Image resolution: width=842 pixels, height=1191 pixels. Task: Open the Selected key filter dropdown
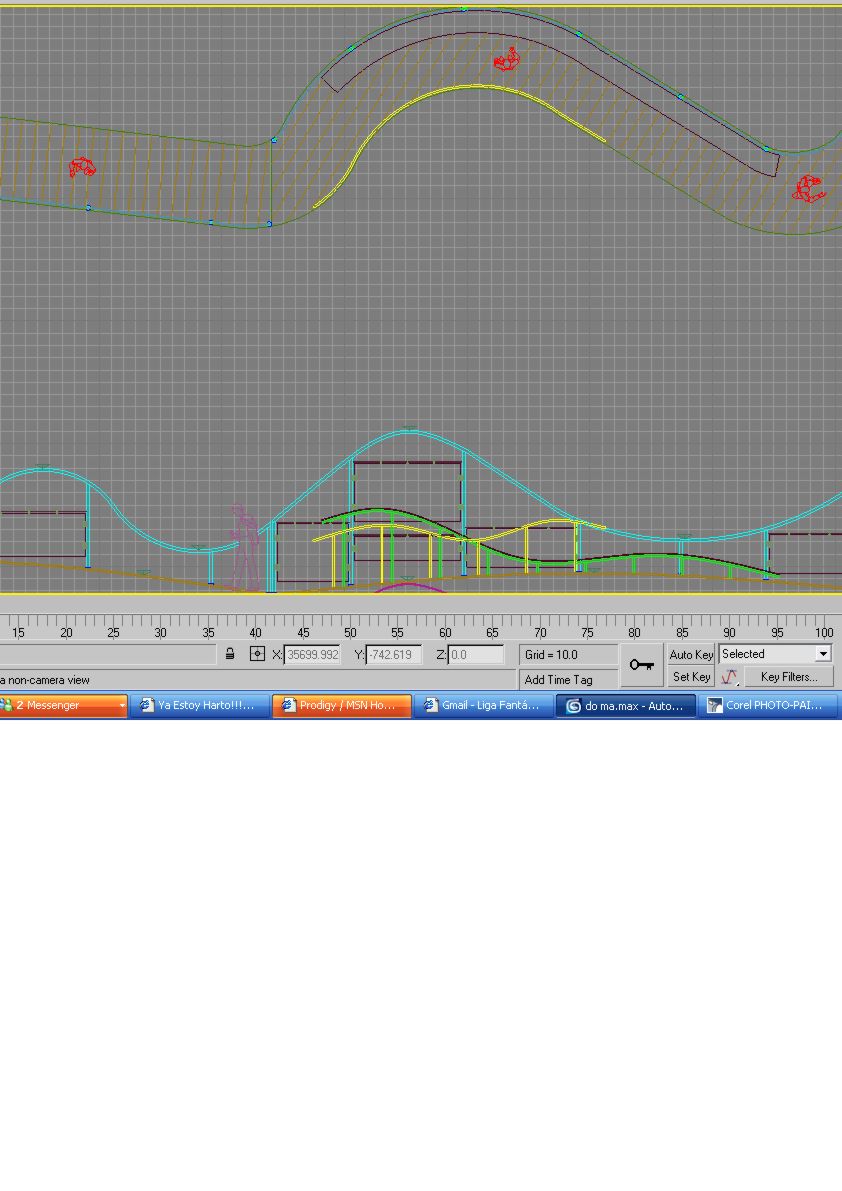[776, 654]
